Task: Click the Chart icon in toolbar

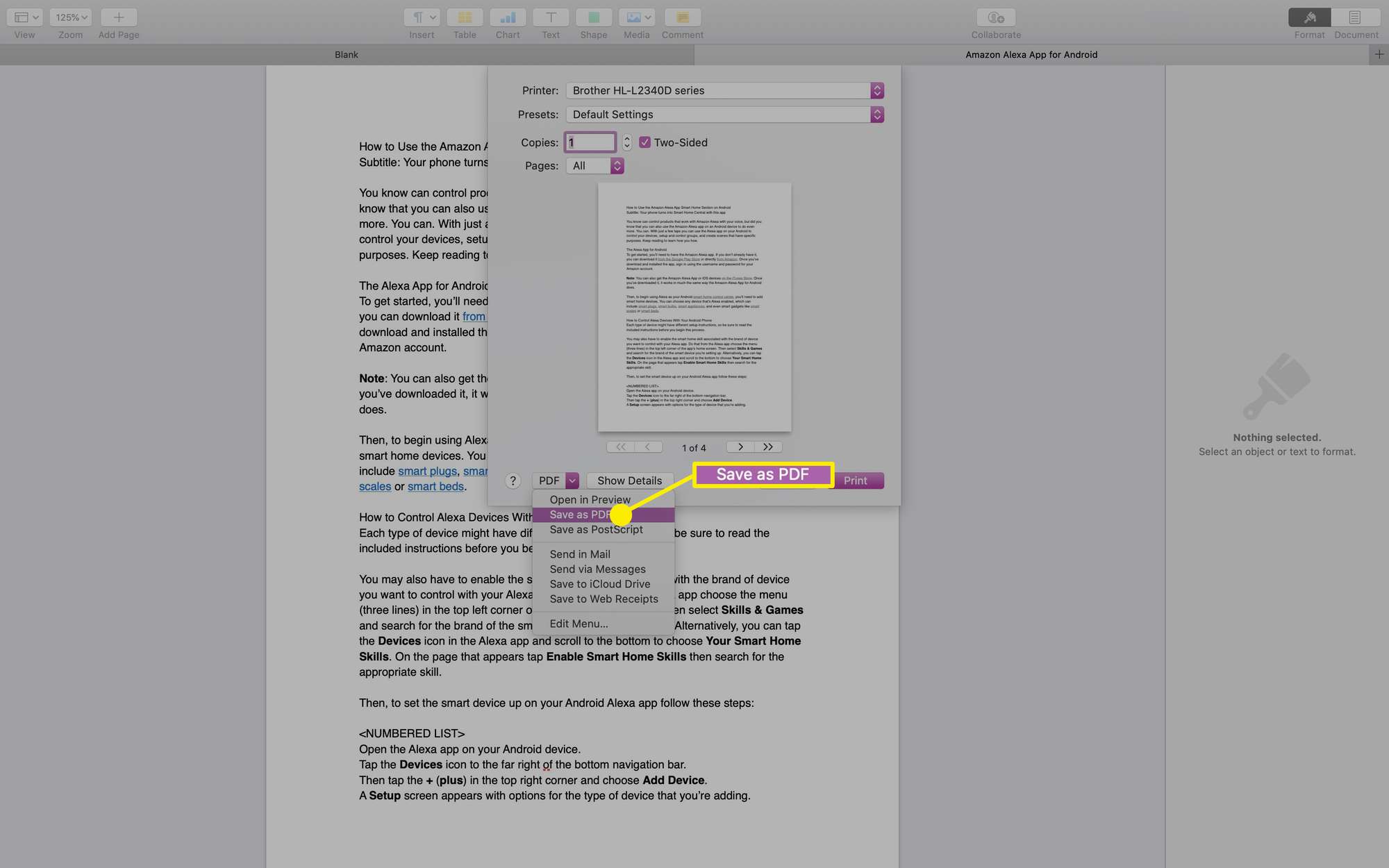Action: [x=507, y=15]
